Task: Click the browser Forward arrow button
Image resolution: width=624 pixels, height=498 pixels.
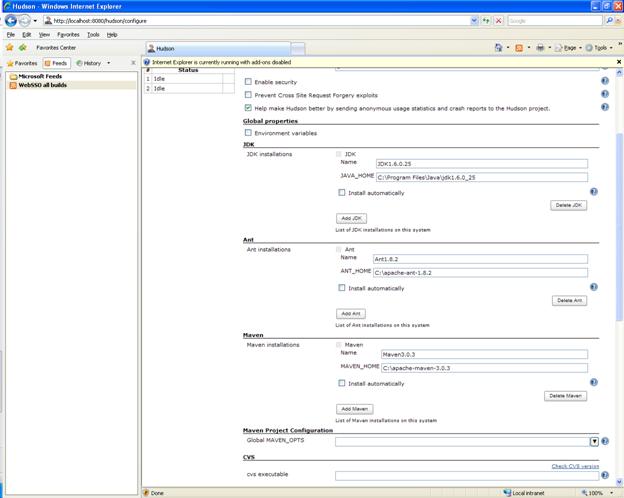Action: [25, 20]
